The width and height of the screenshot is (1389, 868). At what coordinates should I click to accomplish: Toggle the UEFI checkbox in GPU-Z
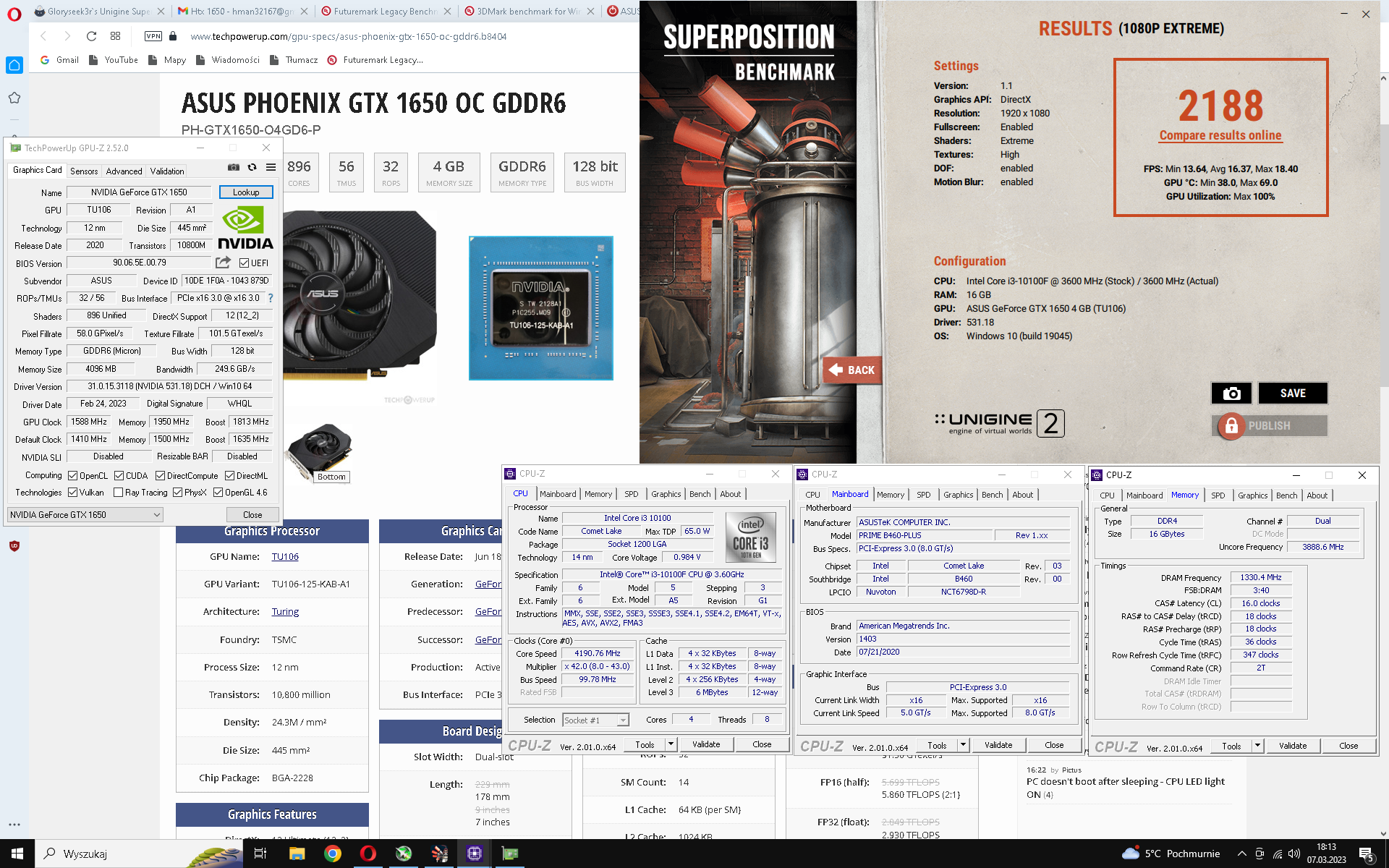[x=244, y=263]
